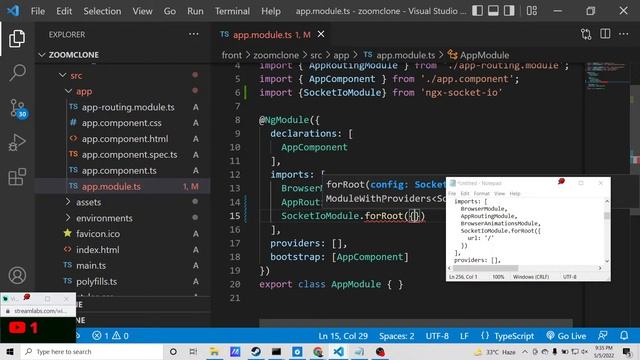The width and height of the screenshot is (640, 360).
Task: Open the View menu
Action: click(142, 11)
